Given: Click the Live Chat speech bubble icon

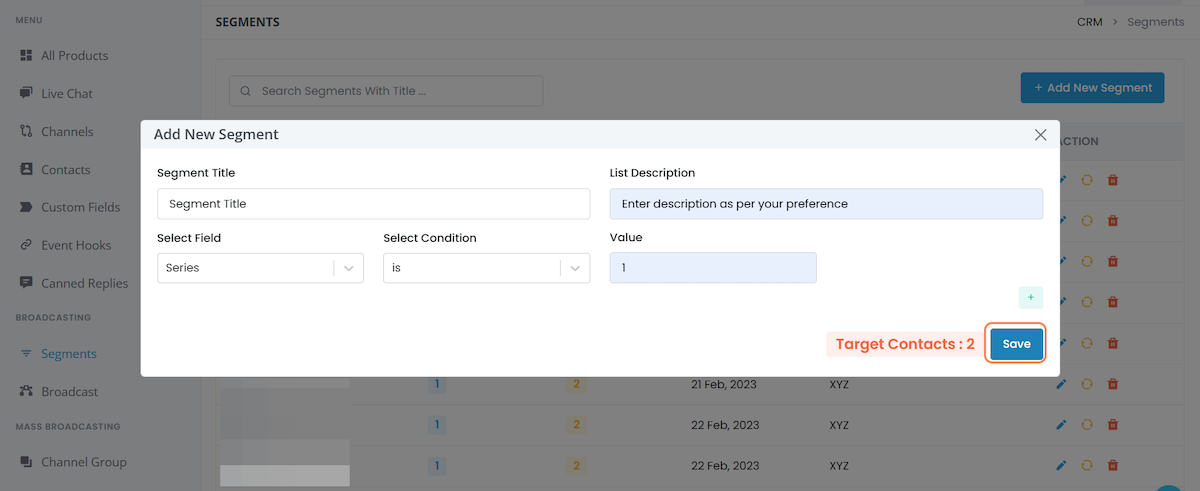Looking at the screenshot, I should click(26, 93).
